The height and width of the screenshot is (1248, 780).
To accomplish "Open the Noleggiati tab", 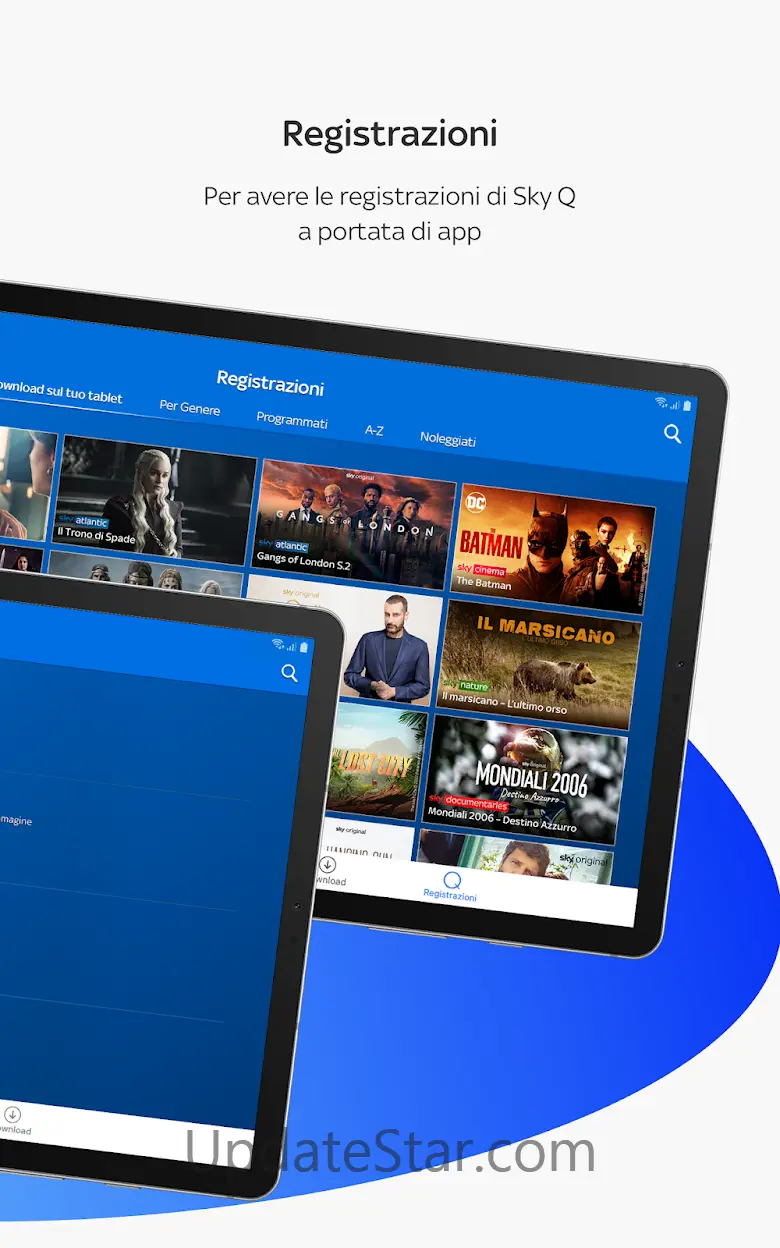I will [x=448, y=439].
